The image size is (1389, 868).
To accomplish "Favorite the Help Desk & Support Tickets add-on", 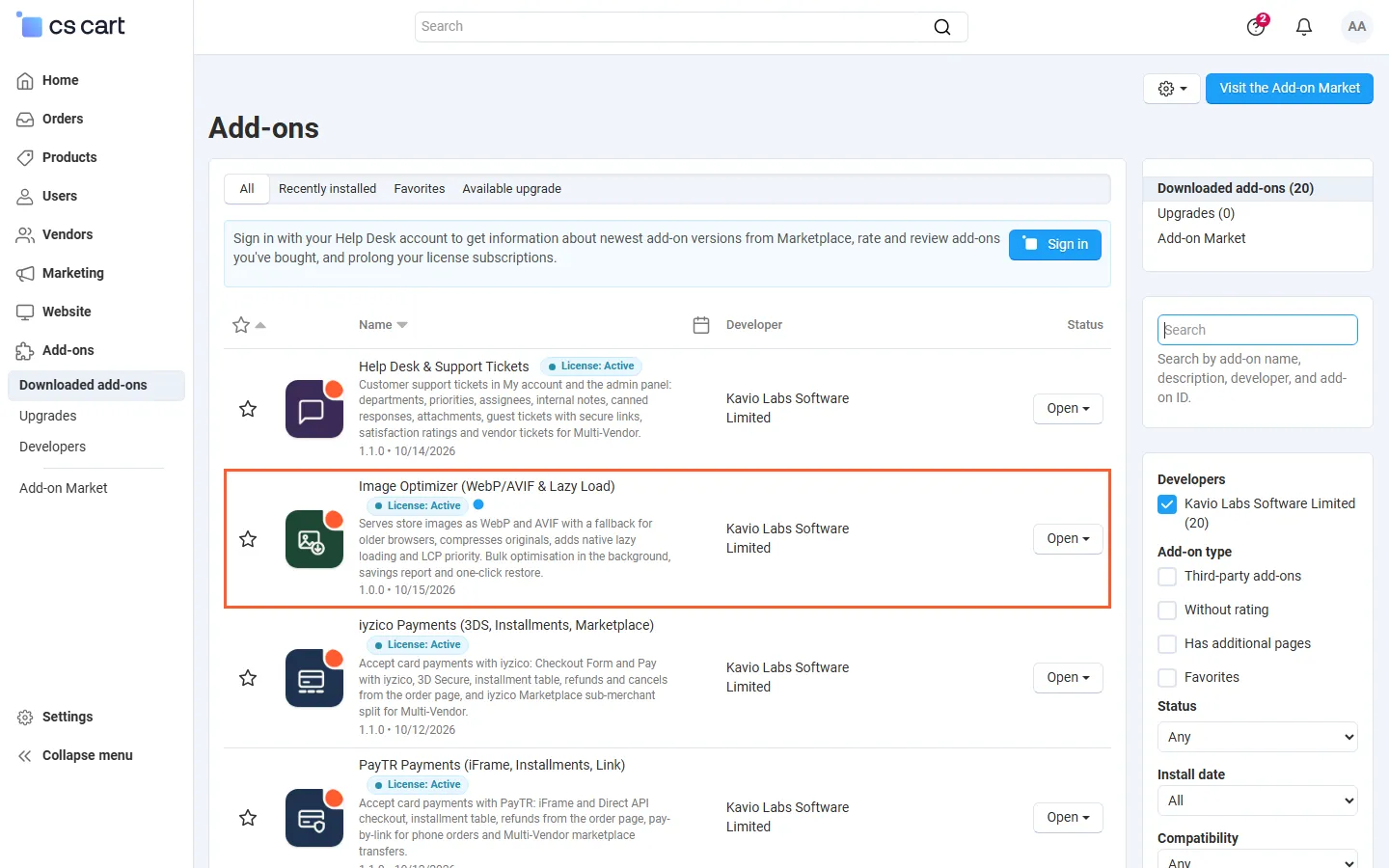I will (x=248, y=409).
